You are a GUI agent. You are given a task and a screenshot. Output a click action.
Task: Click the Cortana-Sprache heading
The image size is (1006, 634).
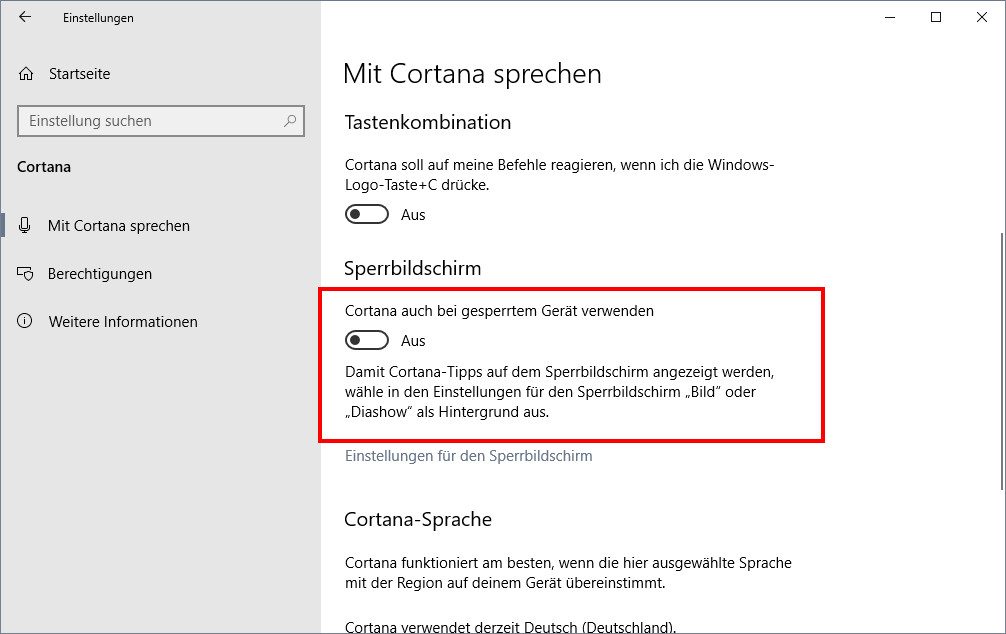tap(418, 519)
